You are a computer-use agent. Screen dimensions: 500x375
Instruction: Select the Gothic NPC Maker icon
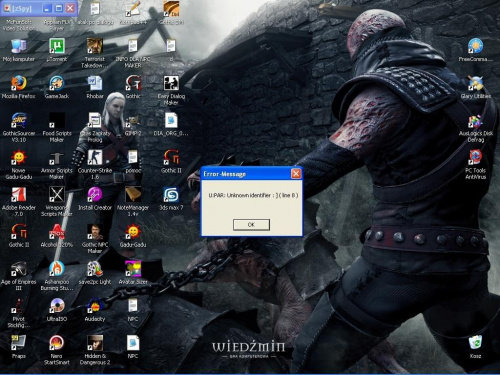point(95,232)
